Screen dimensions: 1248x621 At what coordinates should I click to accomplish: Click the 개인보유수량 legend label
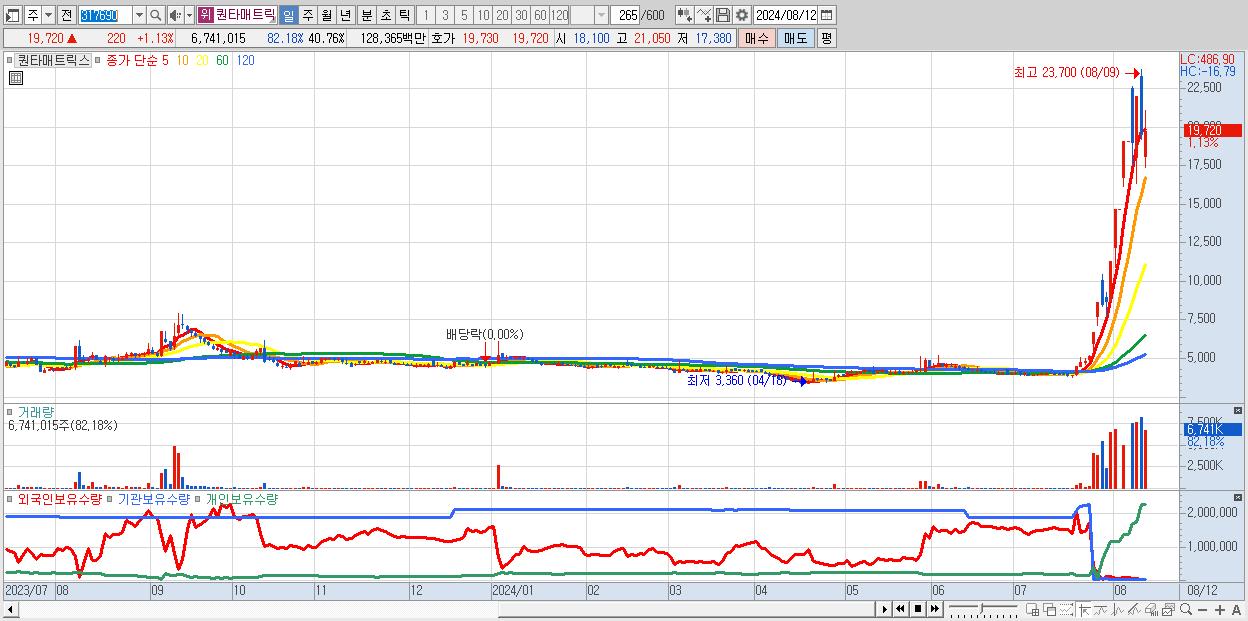(x=241, y=498)
